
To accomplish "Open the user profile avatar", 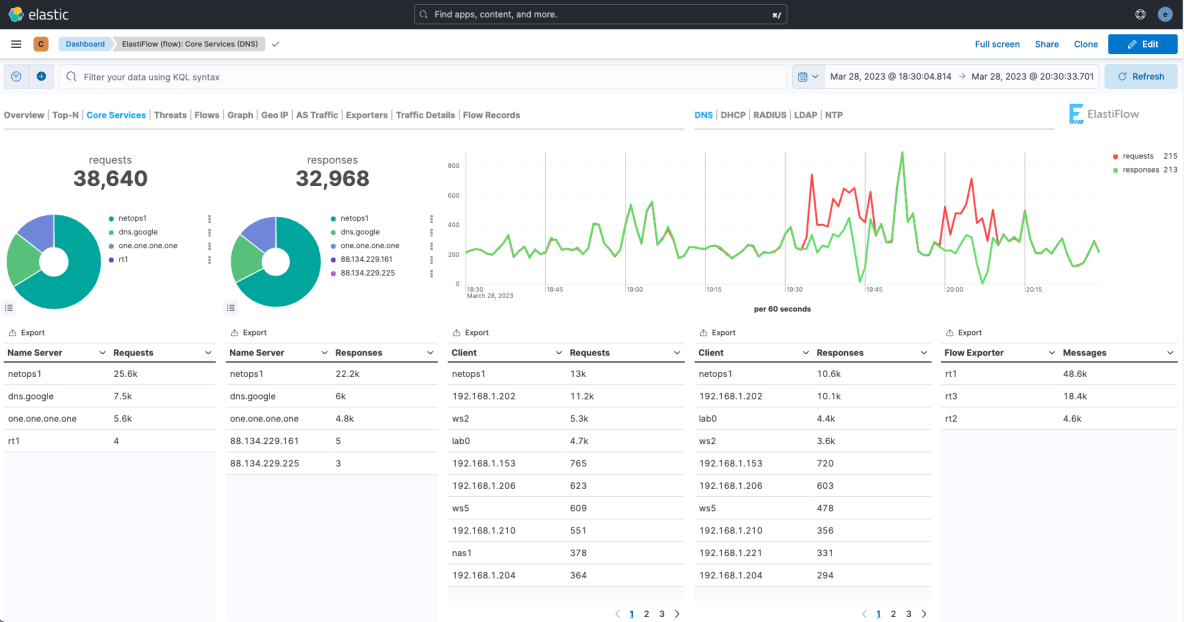I will (1165, 14).
